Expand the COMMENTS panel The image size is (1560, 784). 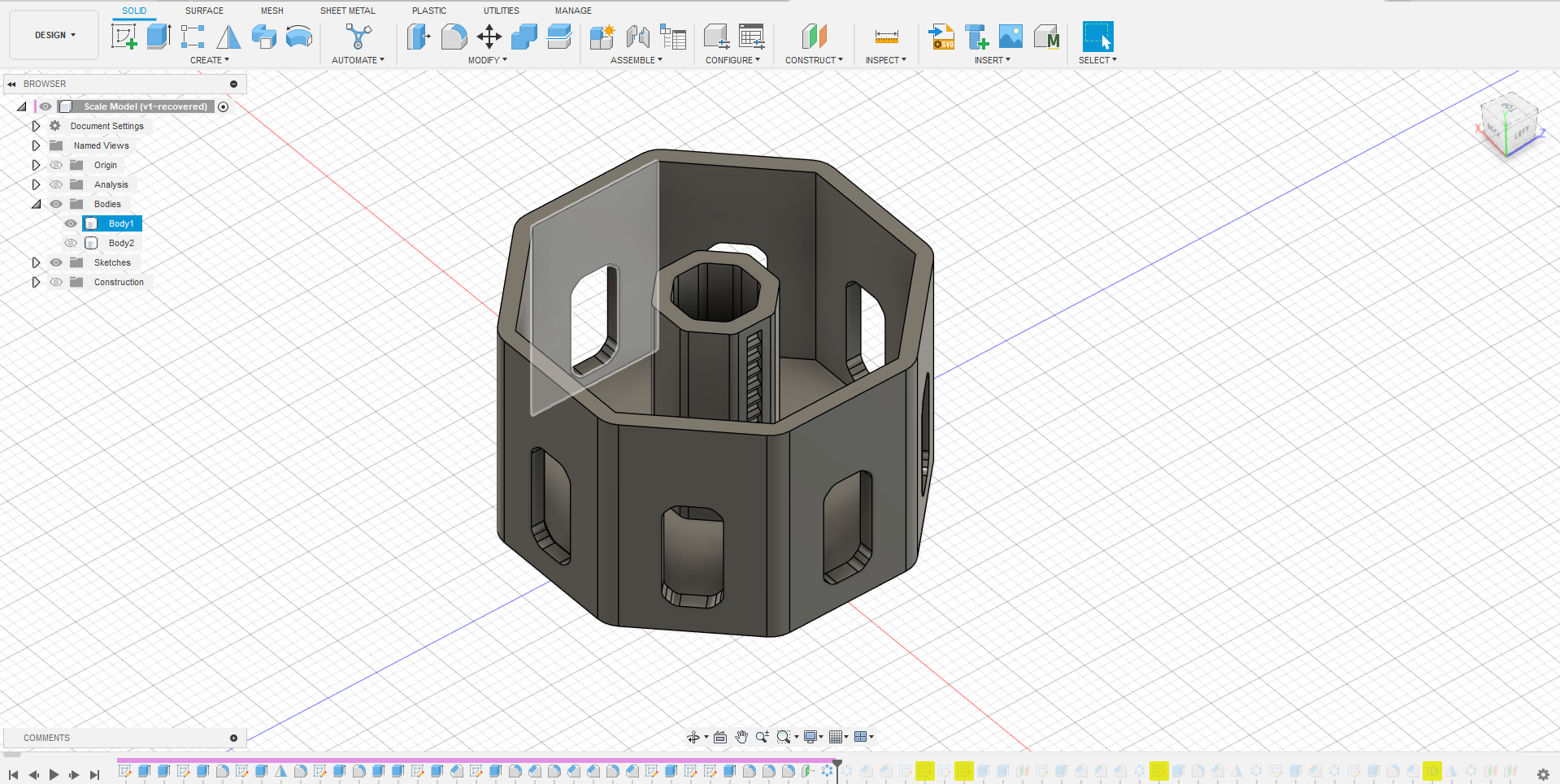pos(234,738)
